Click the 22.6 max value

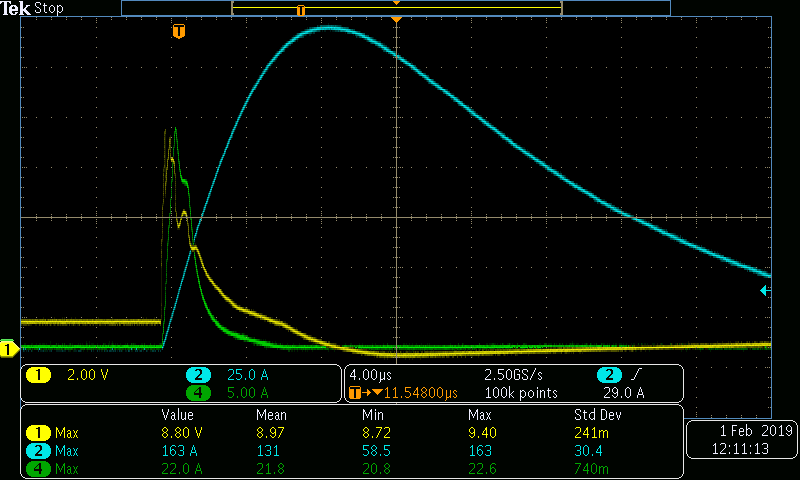(x=482, y=469)
